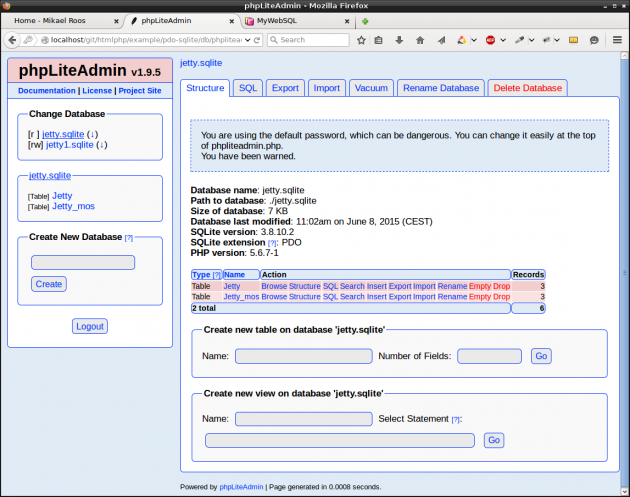Switch to the jetty1.sqlite database
Screen dimensions: 630x497
click(x=70, y=145)
